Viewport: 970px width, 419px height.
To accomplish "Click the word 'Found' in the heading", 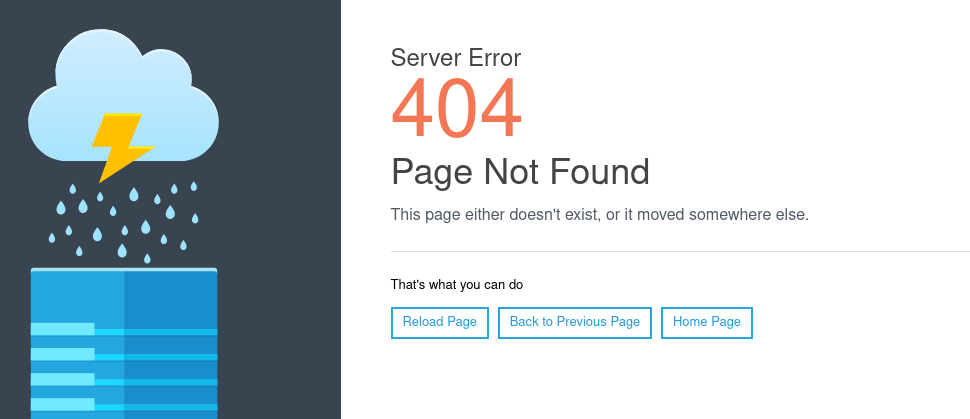I will 599,171.
